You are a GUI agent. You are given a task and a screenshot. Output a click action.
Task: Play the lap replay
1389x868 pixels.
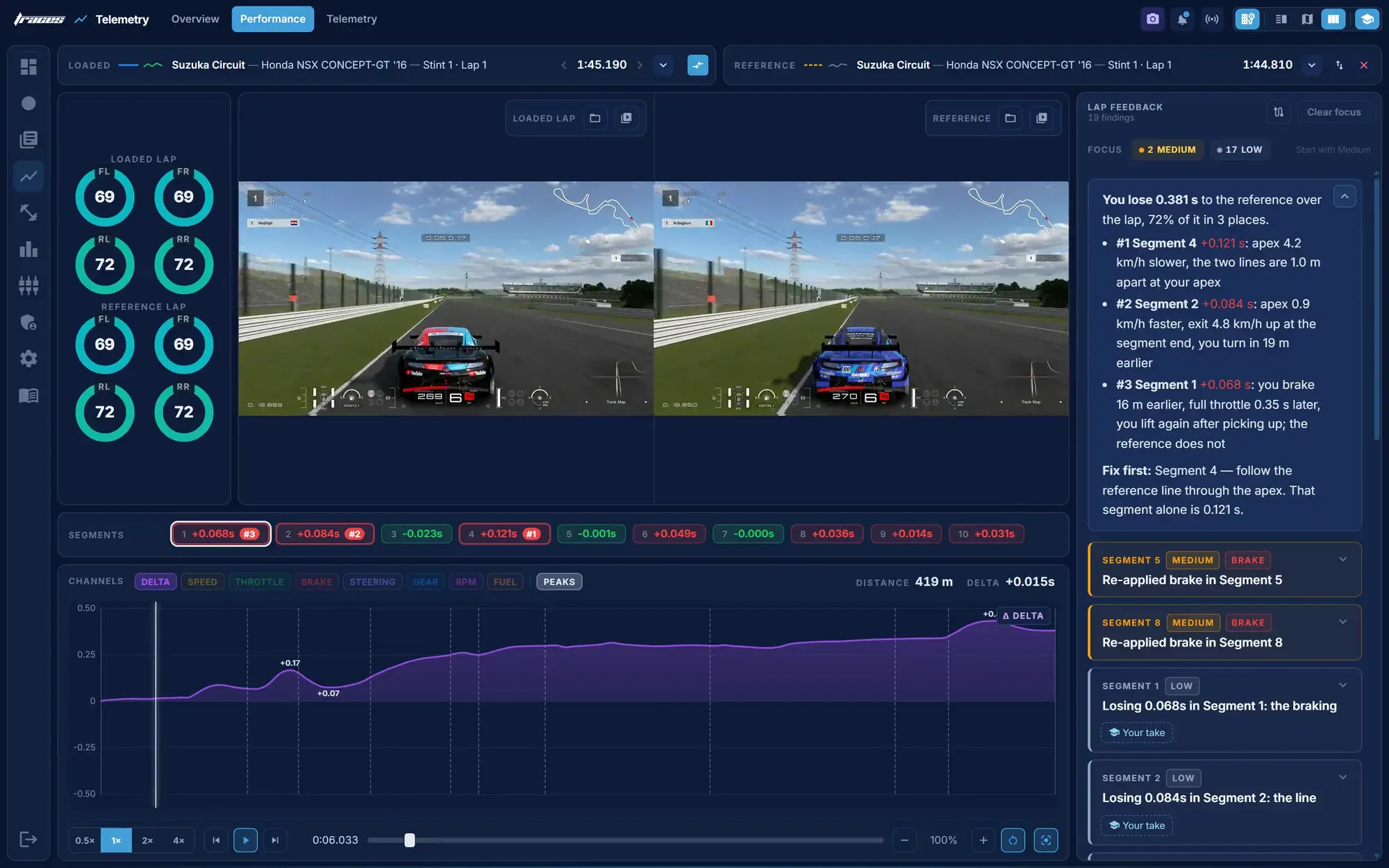tap(246, 840)
